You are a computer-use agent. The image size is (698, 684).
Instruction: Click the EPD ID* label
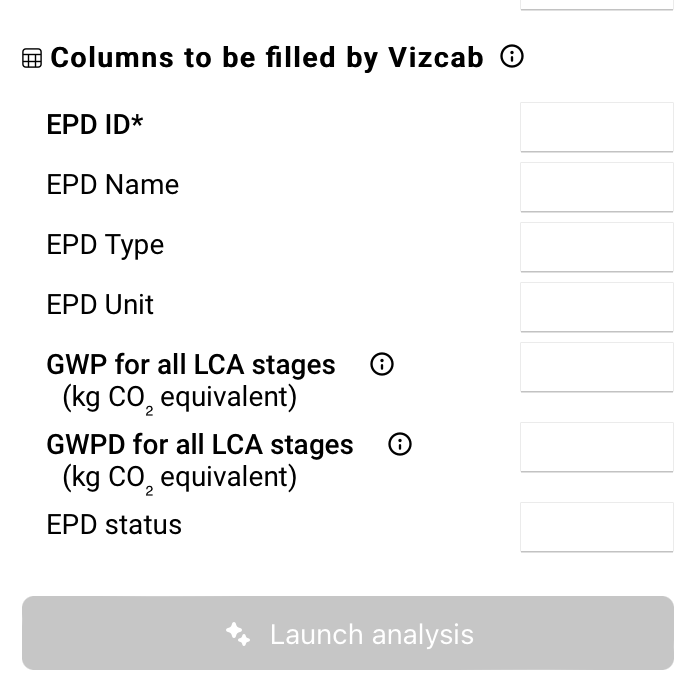[x=95, y=125]
